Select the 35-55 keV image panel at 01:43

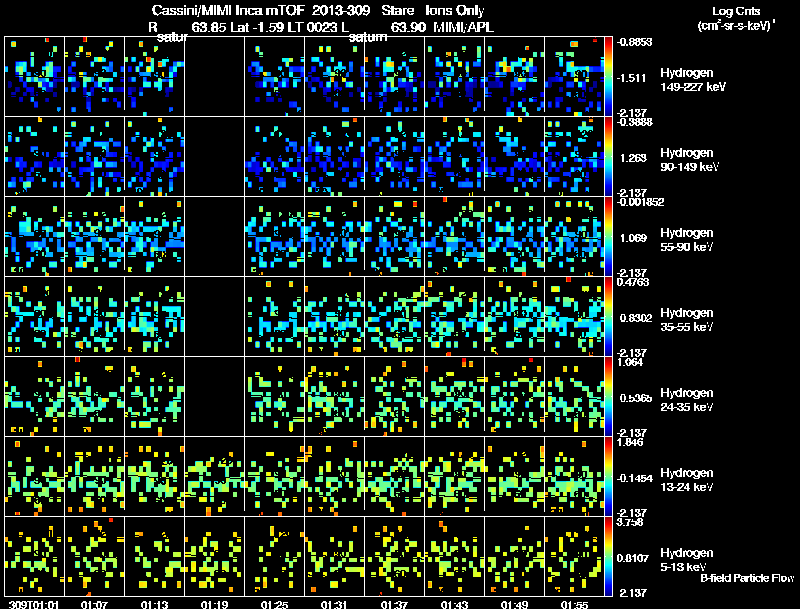tap(454, 316)
